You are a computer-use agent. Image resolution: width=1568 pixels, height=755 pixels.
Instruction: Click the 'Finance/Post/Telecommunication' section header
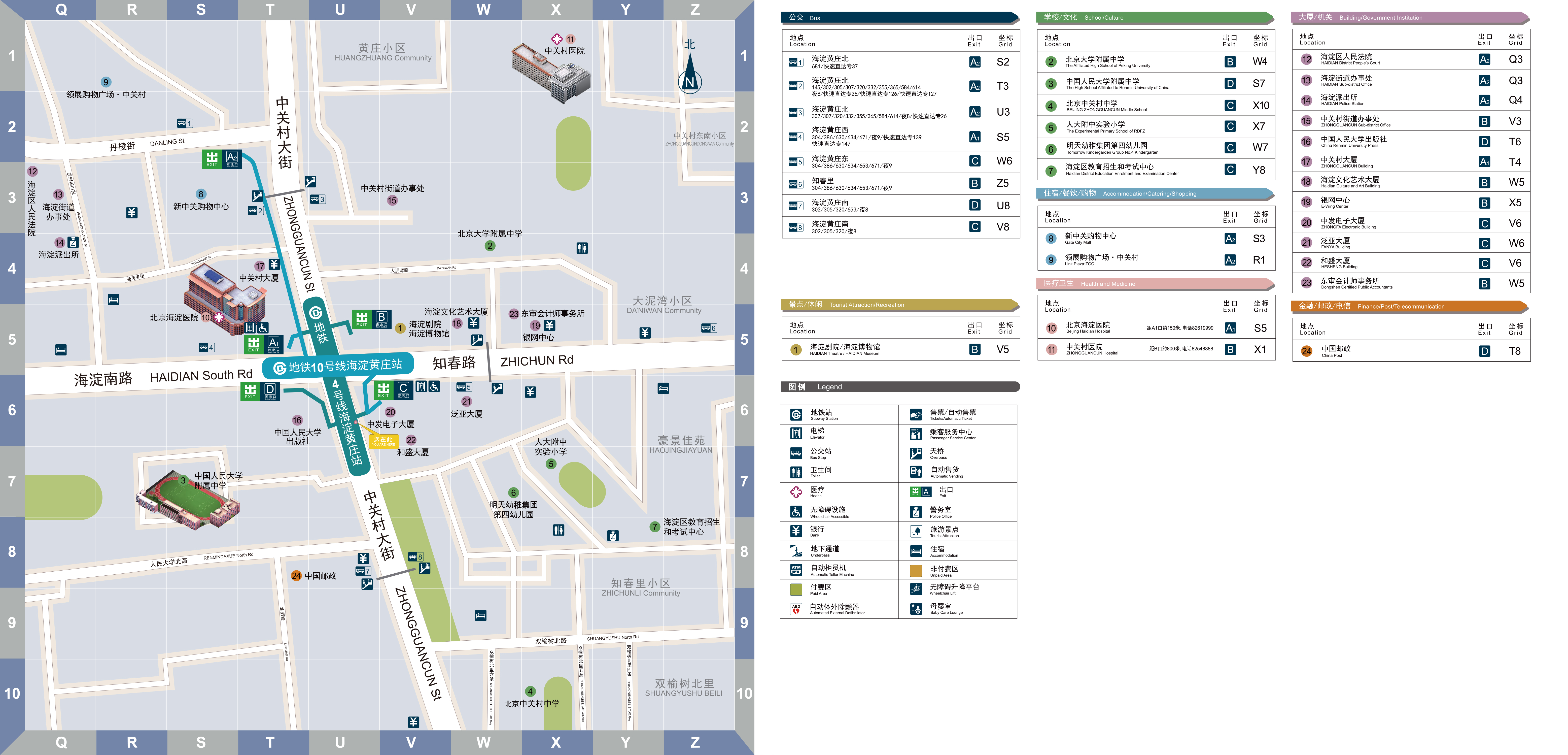(1410, 306)
